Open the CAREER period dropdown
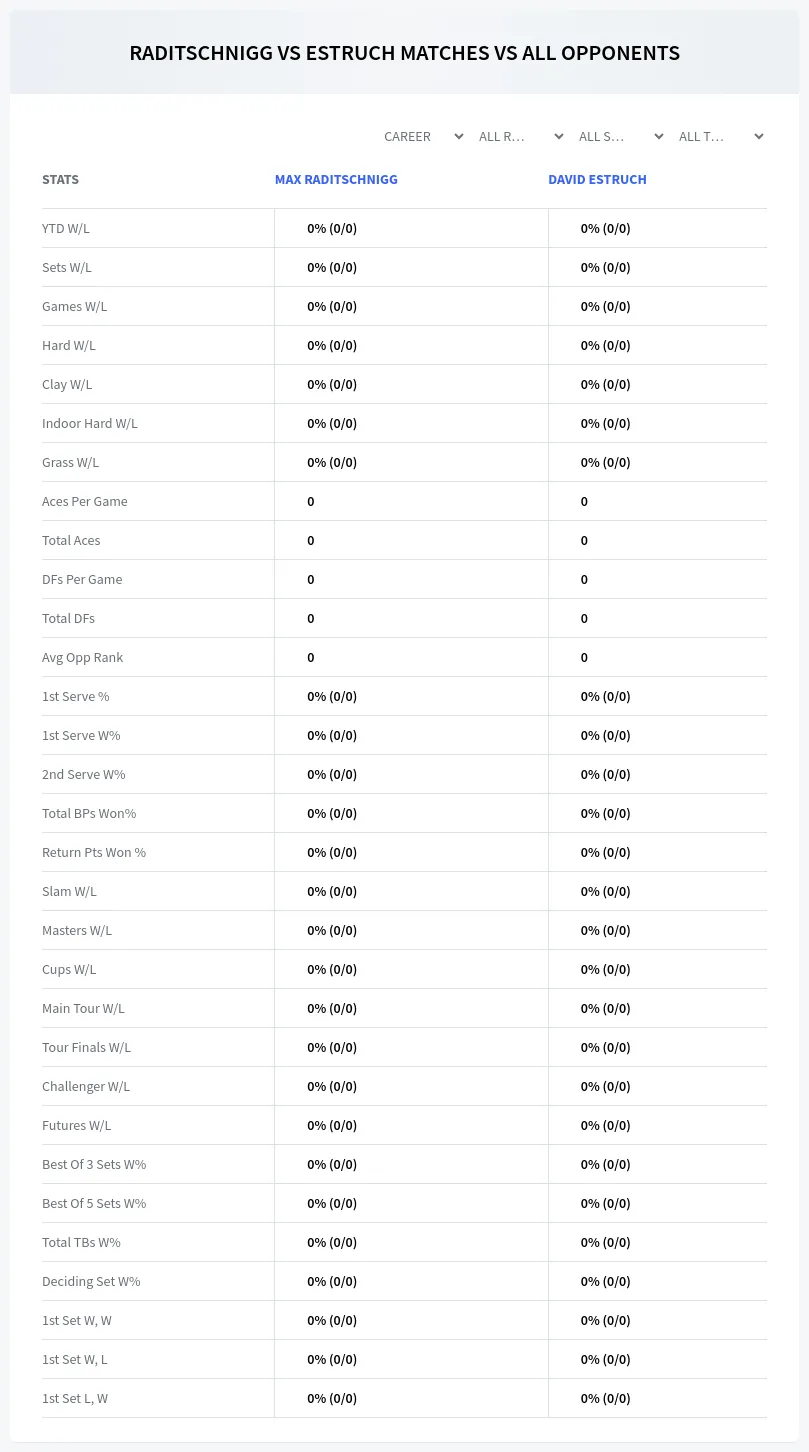 (x=422, y=136)
